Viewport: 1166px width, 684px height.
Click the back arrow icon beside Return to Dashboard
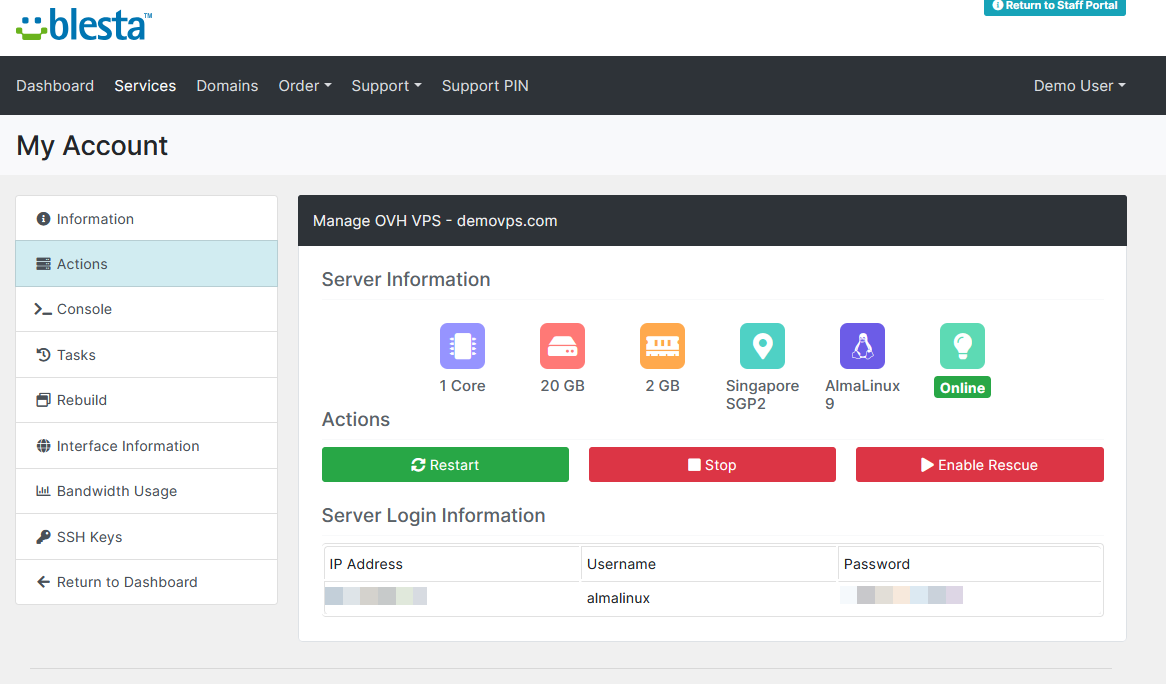pyautogui.click(x=43, y=582)
